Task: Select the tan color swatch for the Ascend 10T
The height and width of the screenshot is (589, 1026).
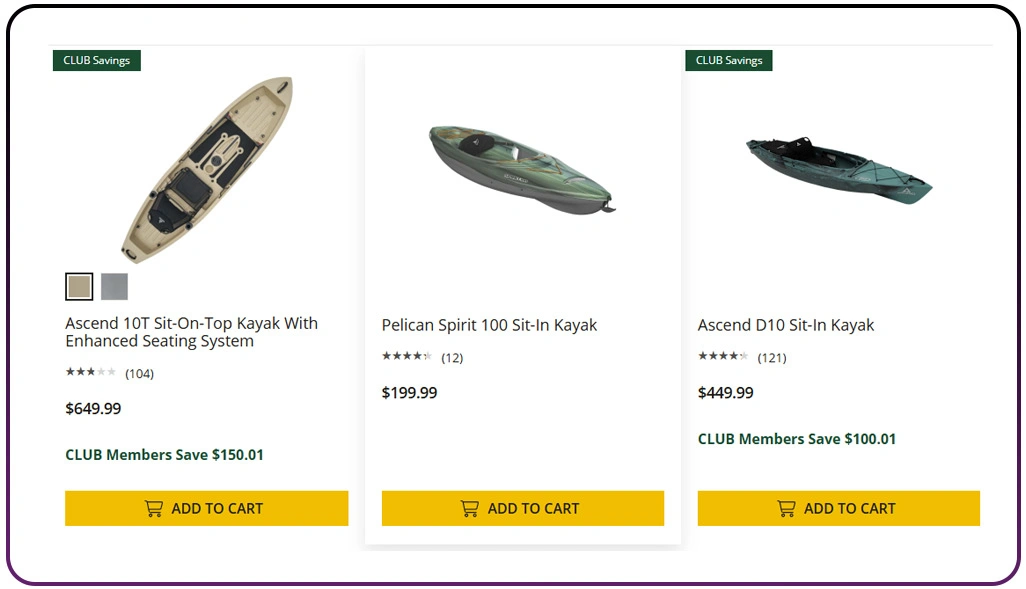Action: pyautogui.click(x=78, y=286)
